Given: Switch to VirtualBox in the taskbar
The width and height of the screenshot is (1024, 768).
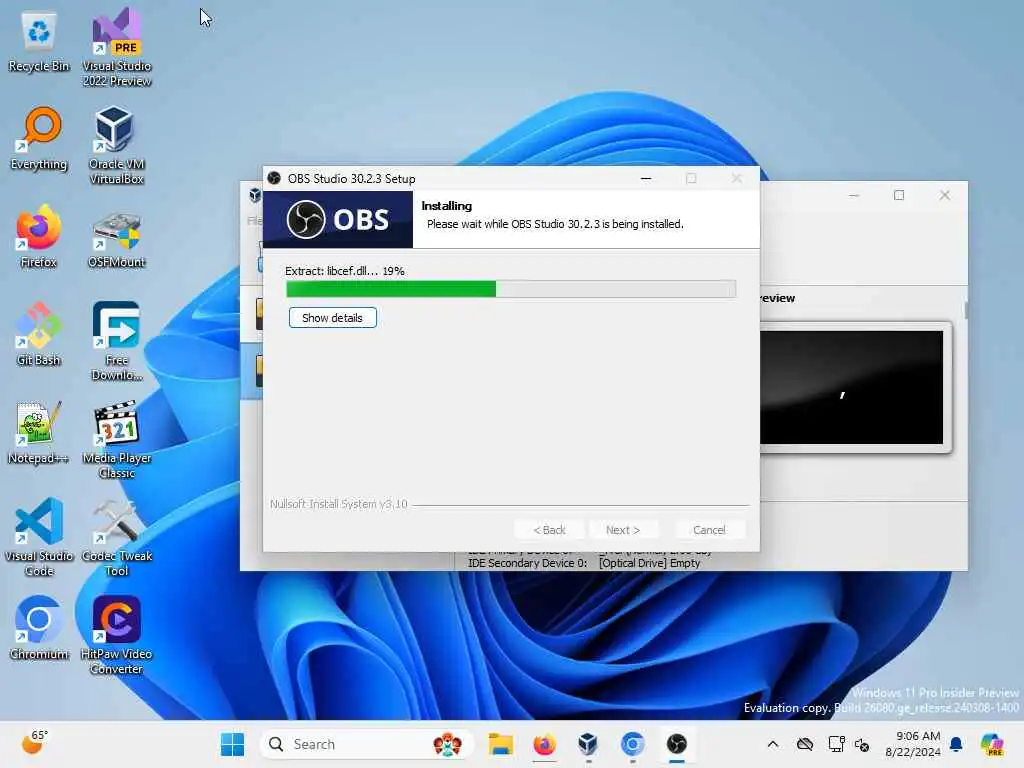Looking at the screenshot, I should click(588, 744).
